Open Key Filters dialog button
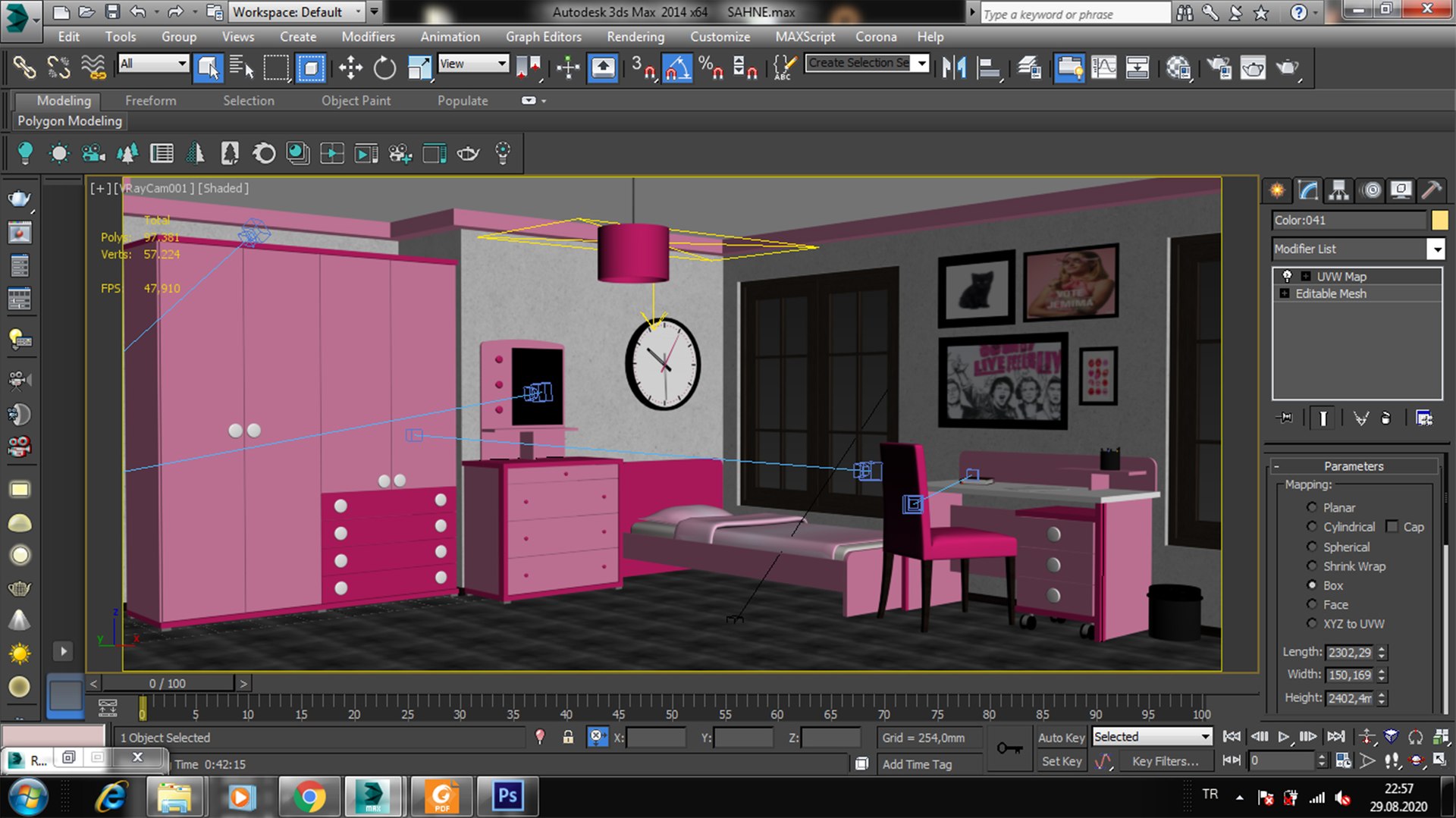Screen dimensions: 1456x818 click(x=1165, y=761)
